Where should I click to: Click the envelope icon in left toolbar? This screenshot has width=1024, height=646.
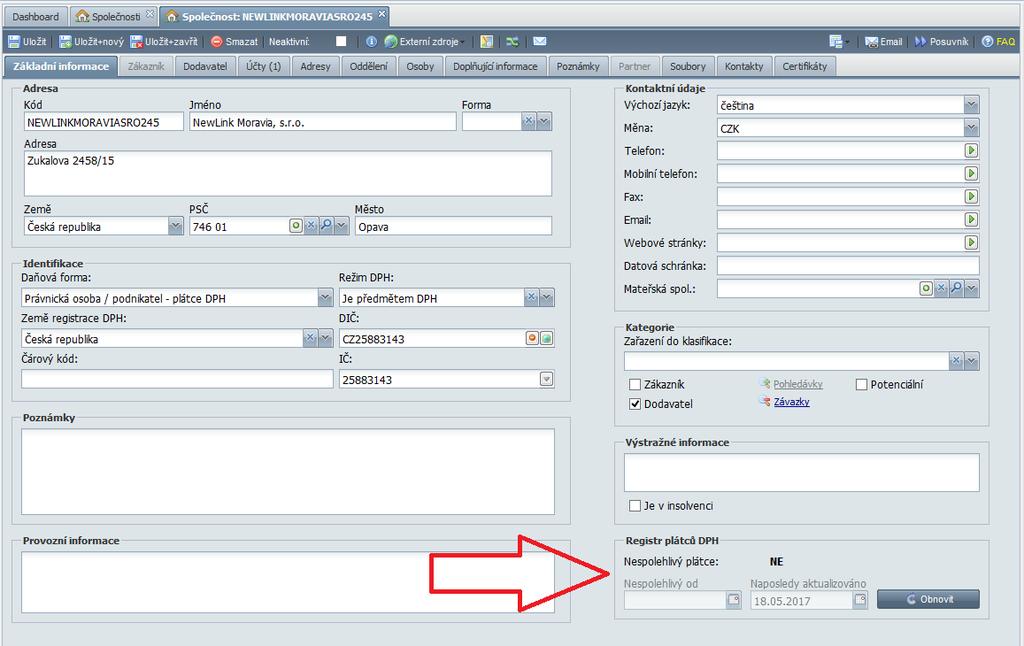(x=539, y=41)
